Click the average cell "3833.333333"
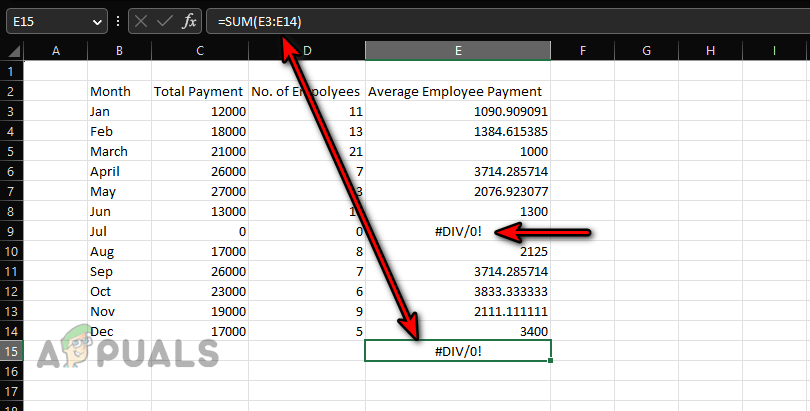Image resolution: width=810 pixels, height=411 pixels. (458, 291)
